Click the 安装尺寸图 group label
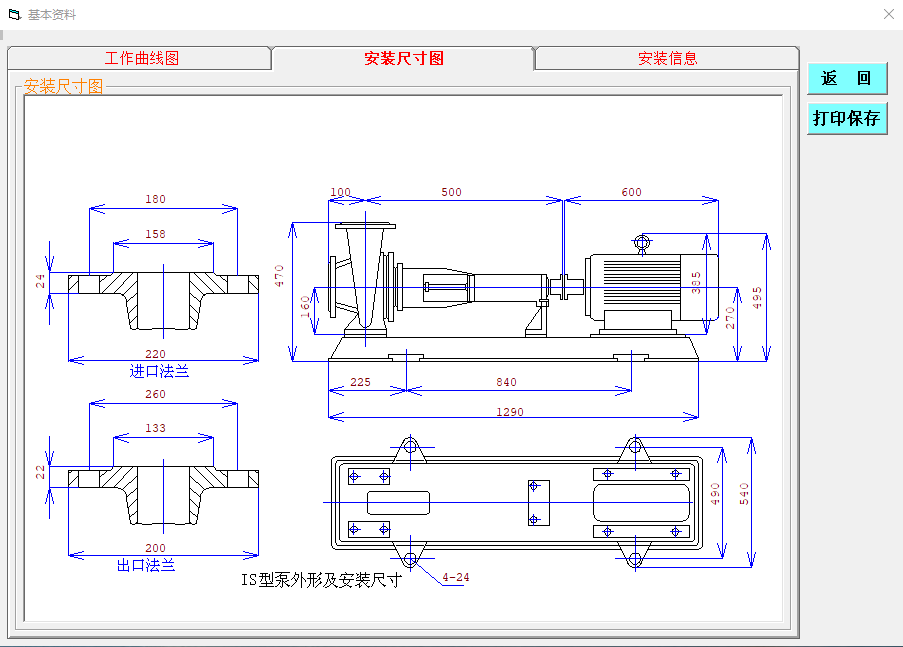Screen dimensions: 903x647 pos(63,86)
